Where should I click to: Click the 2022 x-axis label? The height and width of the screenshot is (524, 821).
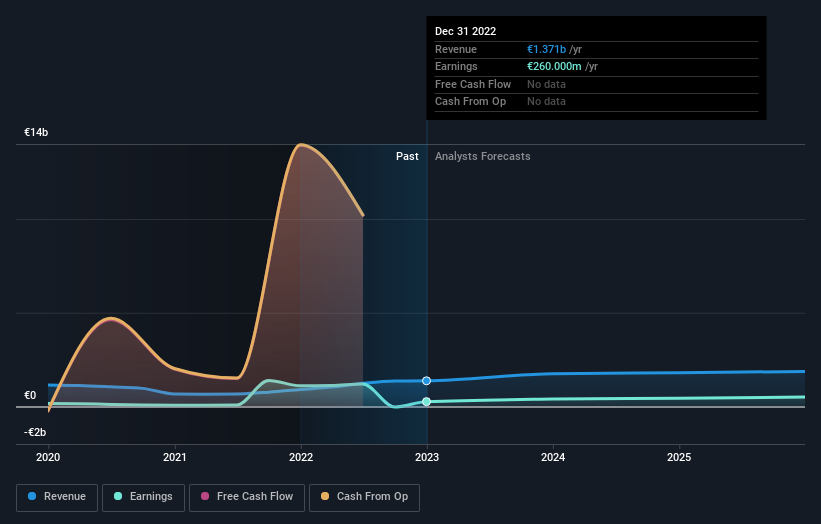pyautogui.click(x=301, y=457)
